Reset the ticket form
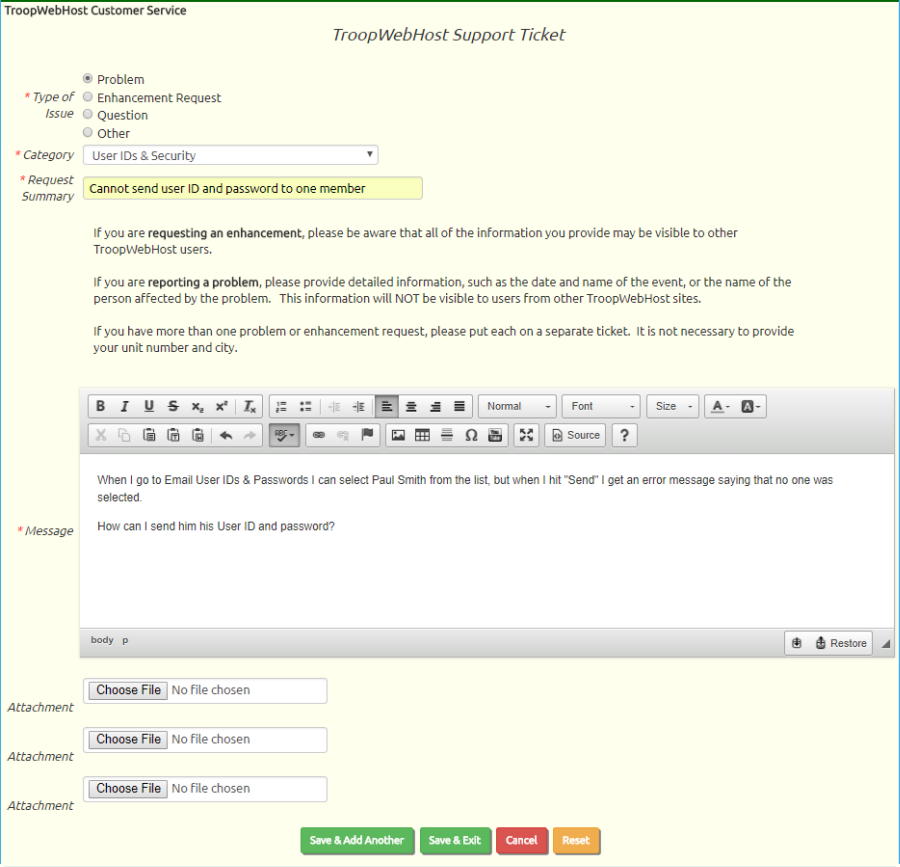 point(576,841)
